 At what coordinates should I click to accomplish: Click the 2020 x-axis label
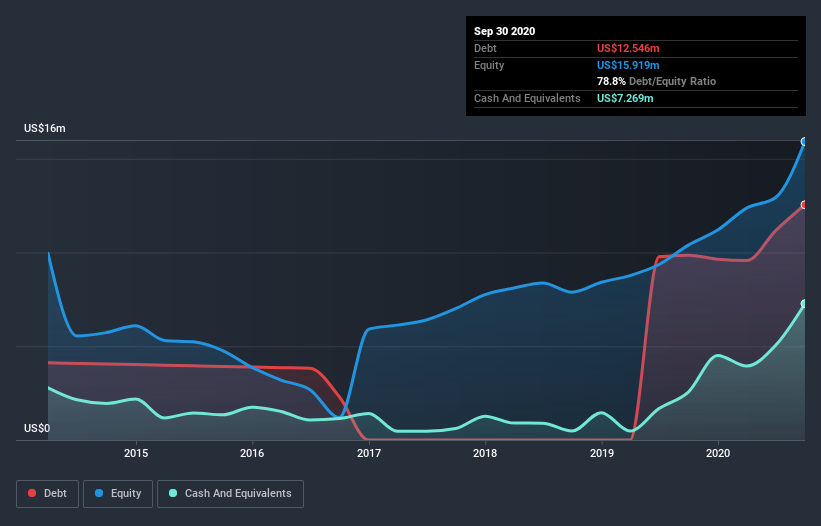(718, 453)
